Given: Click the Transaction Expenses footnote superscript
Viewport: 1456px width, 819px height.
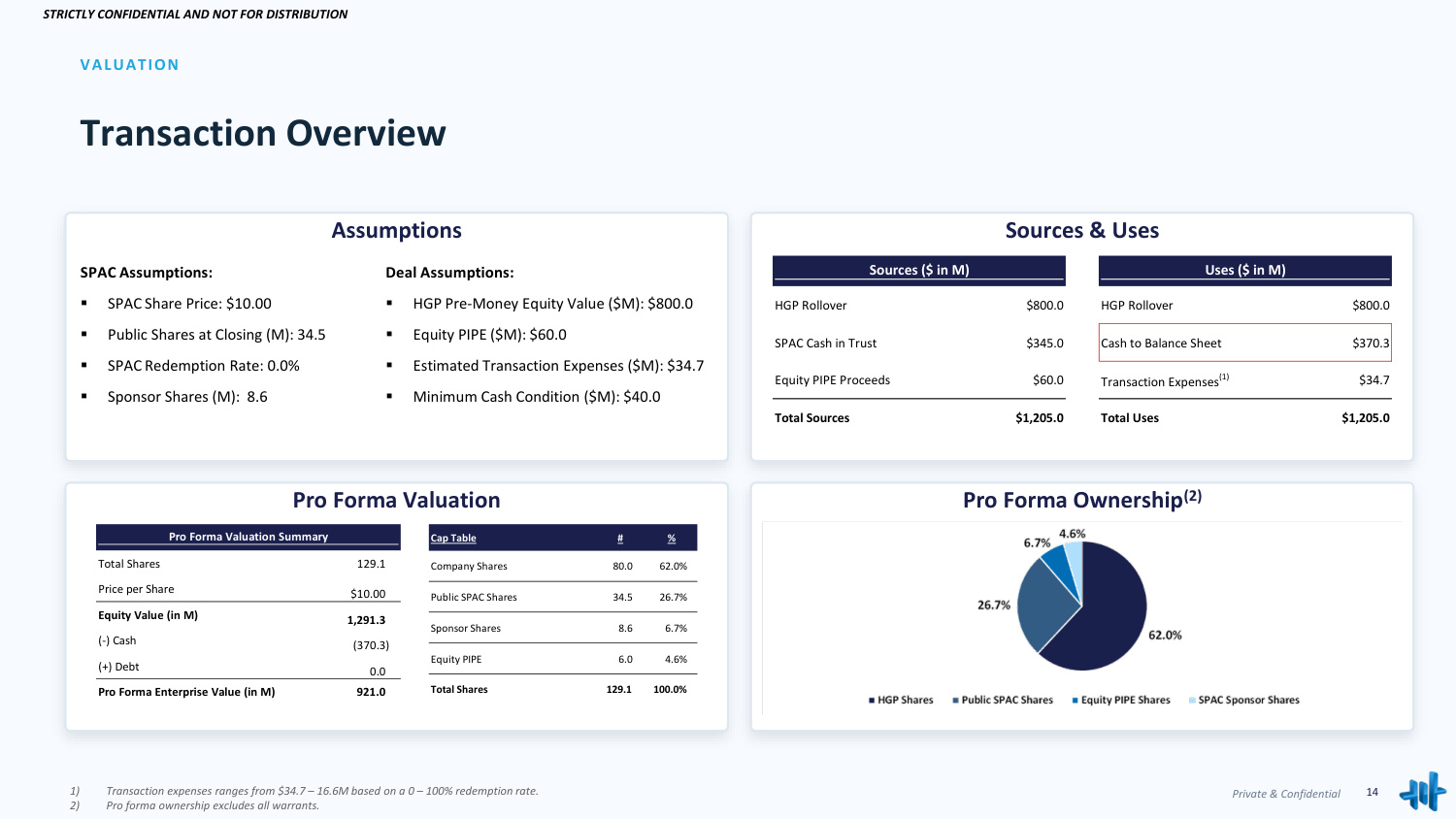Looking at the screenshot, I should [1224, 377].
